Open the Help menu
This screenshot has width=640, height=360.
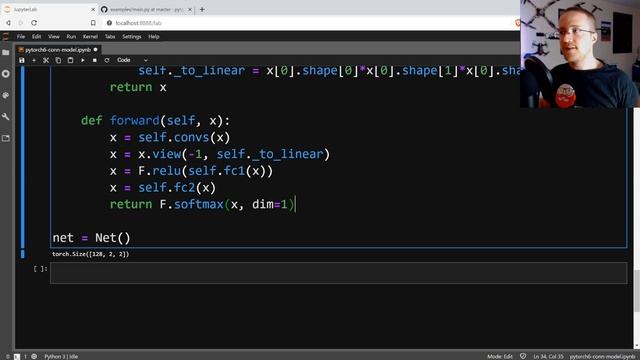153,37
